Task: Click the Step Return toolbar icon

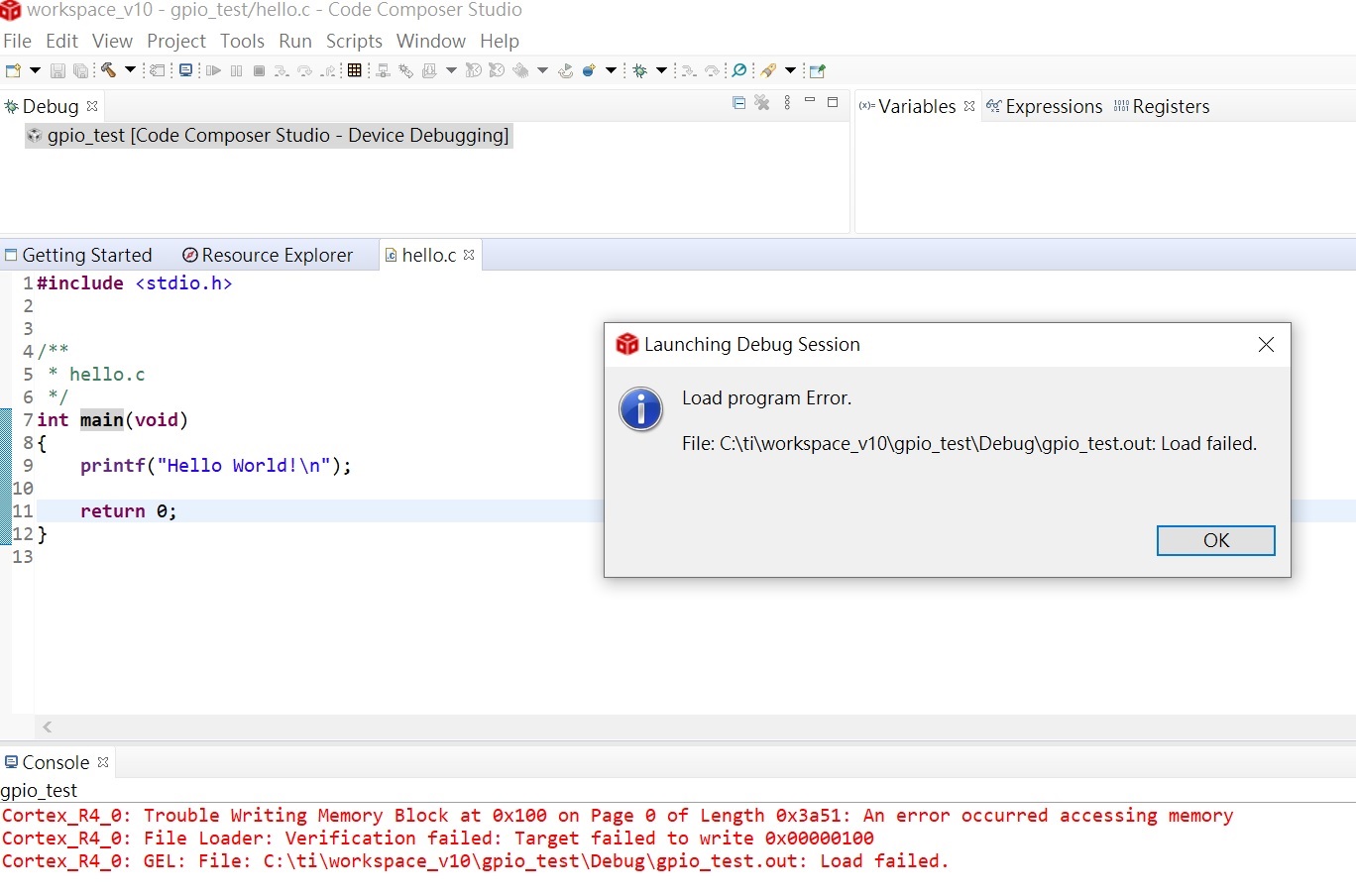Action: [328, 70]
